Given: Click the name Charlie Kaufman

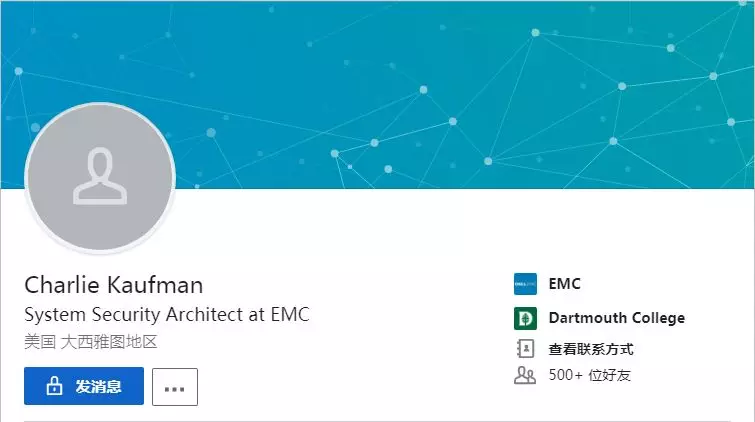Looking at the screenshot, I should (114, 285).
